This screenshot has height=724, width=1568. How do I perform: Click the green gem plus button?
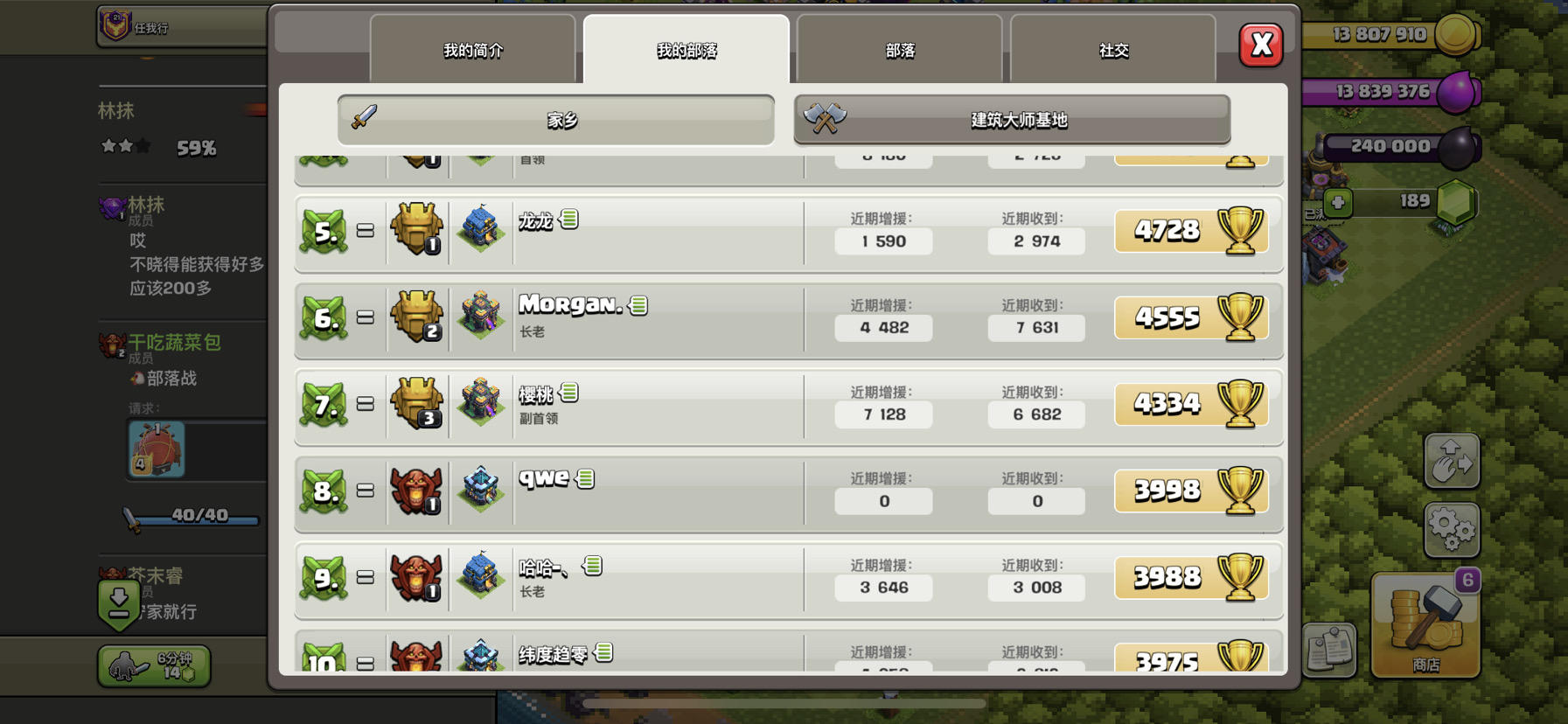1337,203
